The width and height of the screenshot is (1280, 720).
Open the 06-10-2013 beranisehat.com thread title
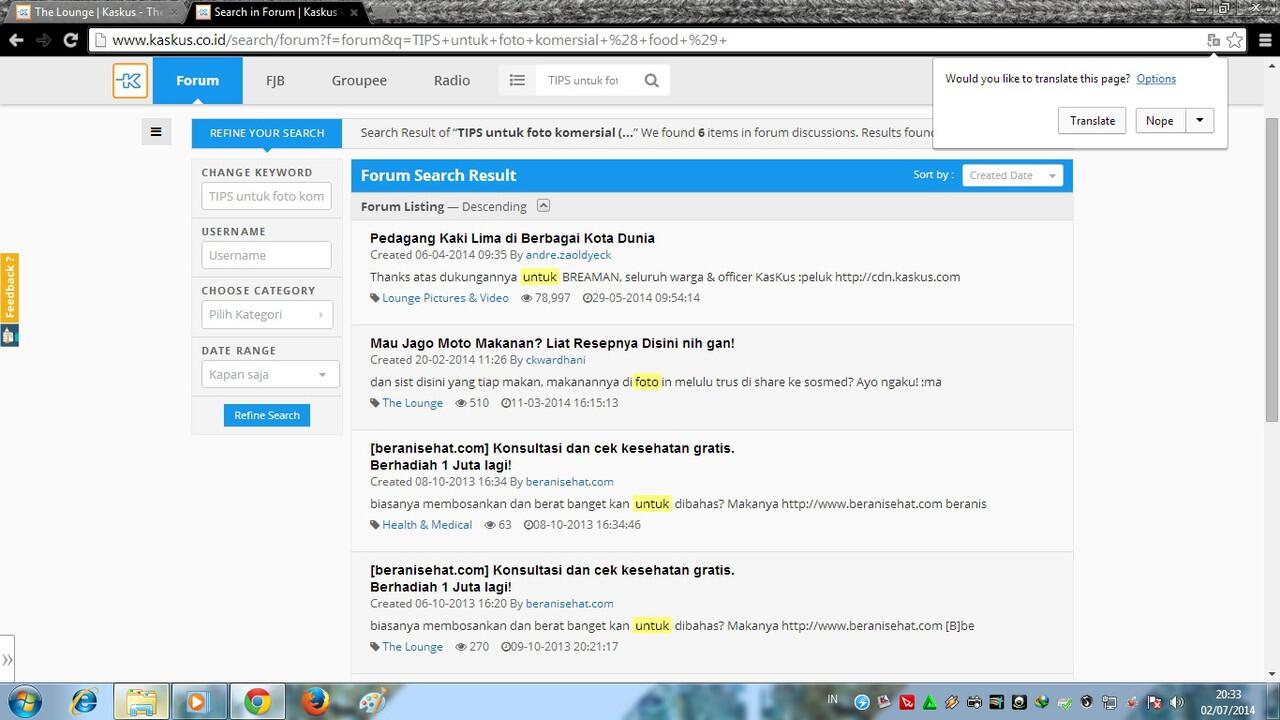click(x=552, y=578)
